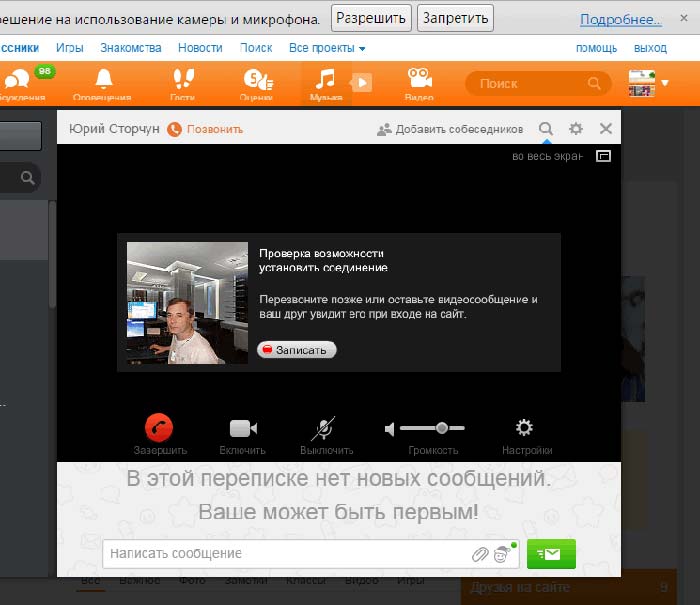Type in the Написать сообщение field
700x605 pixels.
pos(285,553)
